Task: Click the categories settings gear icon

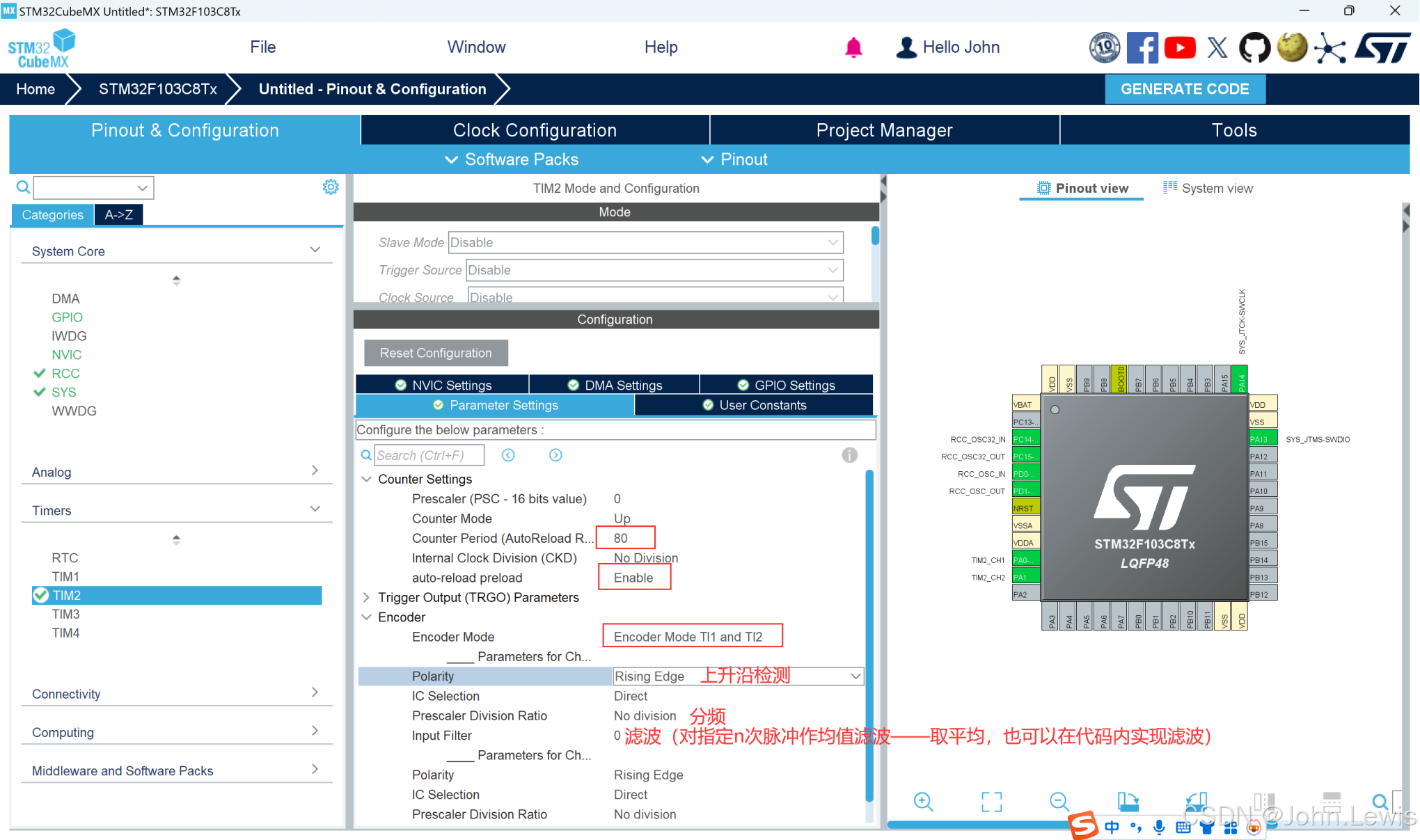Action: pyautogui.click(x=331, y=187)
